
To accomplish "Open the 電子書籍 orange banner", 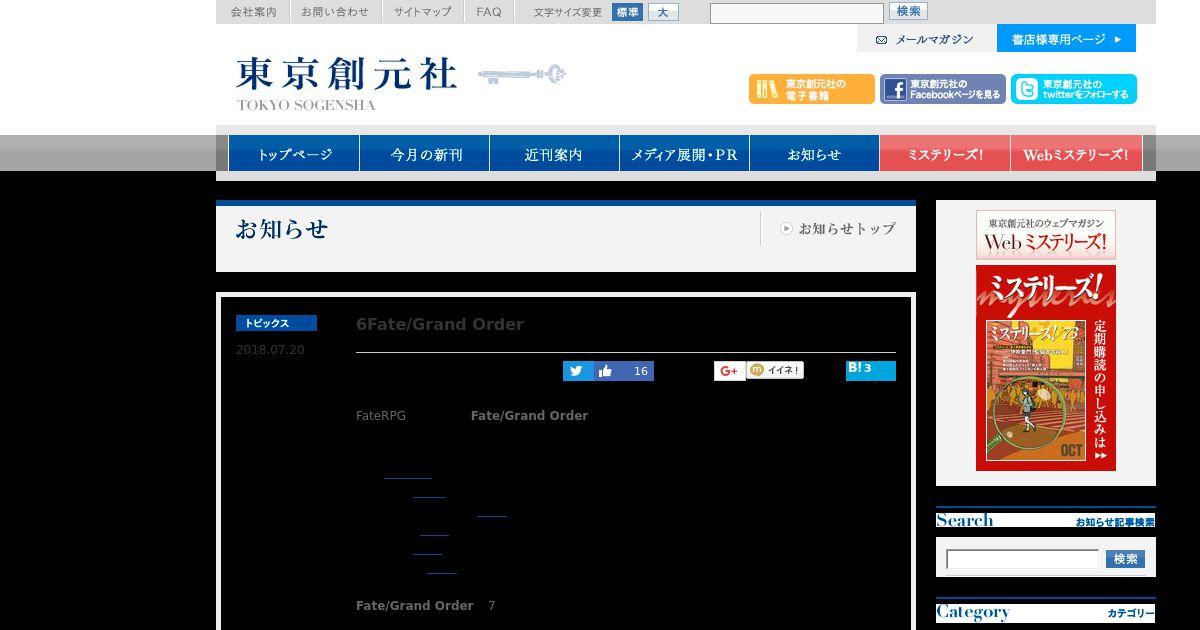I will click(811, 89).
